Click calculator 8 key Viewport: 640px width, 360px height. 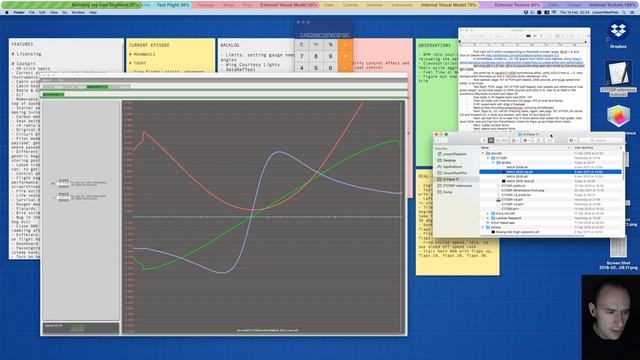coord(316,56)
